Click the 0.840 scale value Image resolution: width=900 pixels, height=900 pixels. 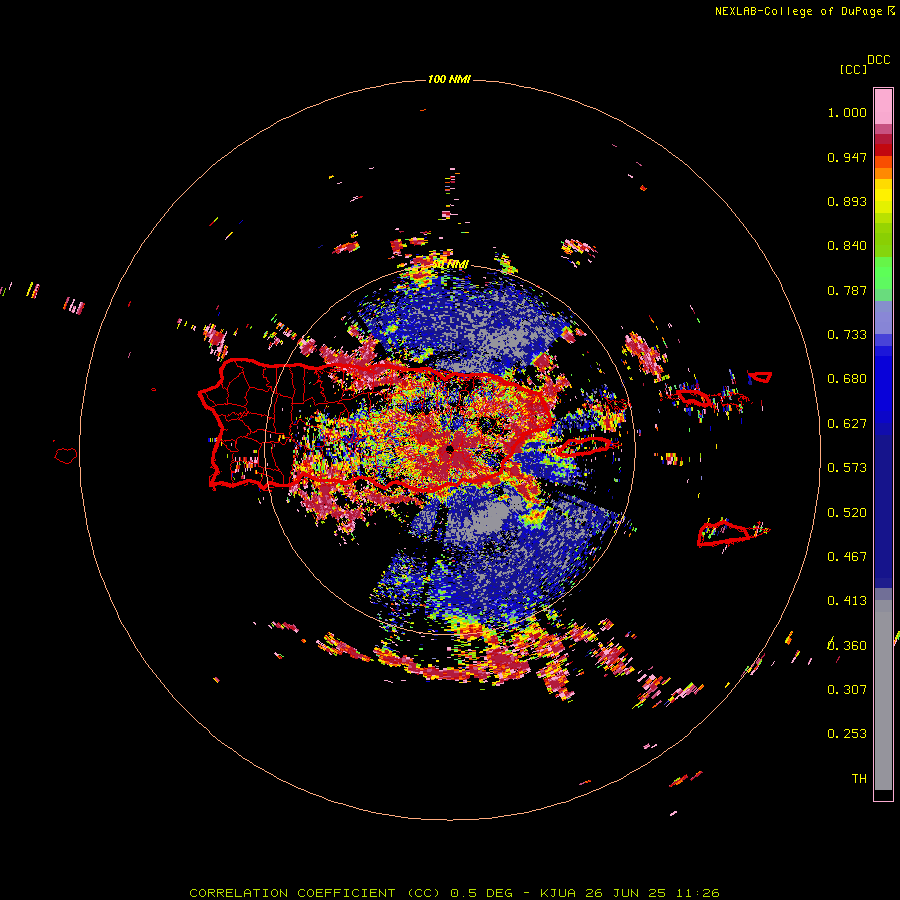click(x=847, y=246)
